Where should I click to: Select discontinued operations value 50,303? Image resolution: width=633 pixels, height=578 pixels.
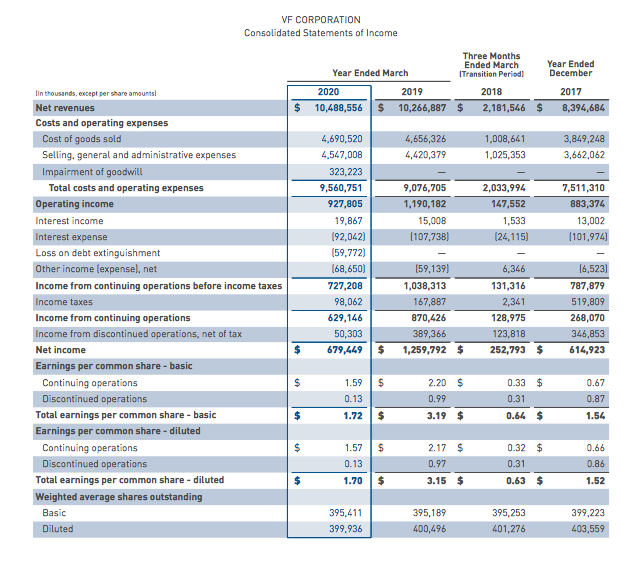point(348,334)
